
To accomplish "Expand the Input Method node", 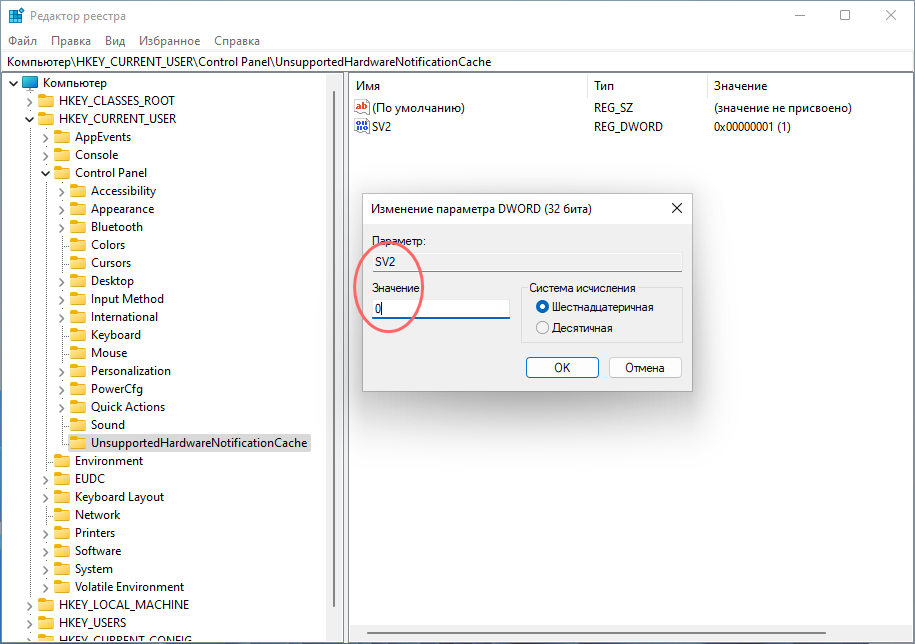I will [x=61, y=300].
